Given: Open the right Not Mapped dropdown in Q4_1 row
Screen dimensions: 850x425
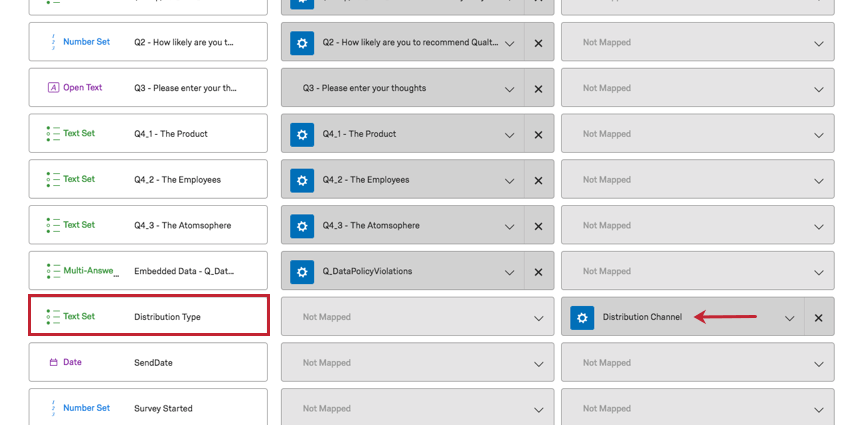Looking at the screenshot, I should point(697,134).
